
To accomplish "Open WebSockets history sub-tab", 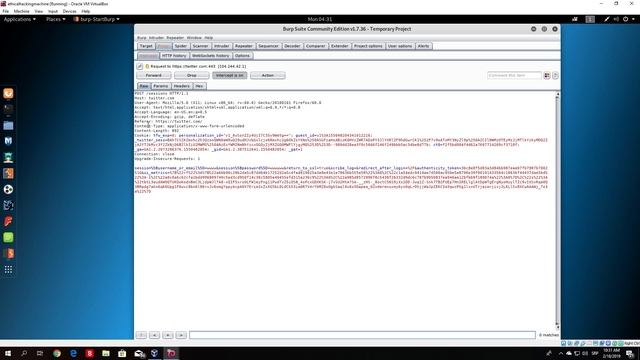I will pos(211,56).
